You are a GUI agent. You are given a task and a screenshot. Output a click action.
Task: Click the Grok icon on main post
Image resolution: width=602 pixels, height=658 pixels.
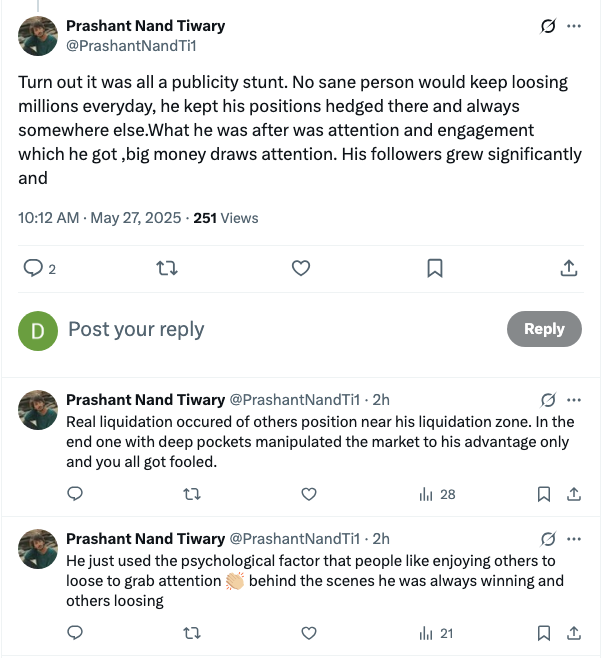click(547, 26)
